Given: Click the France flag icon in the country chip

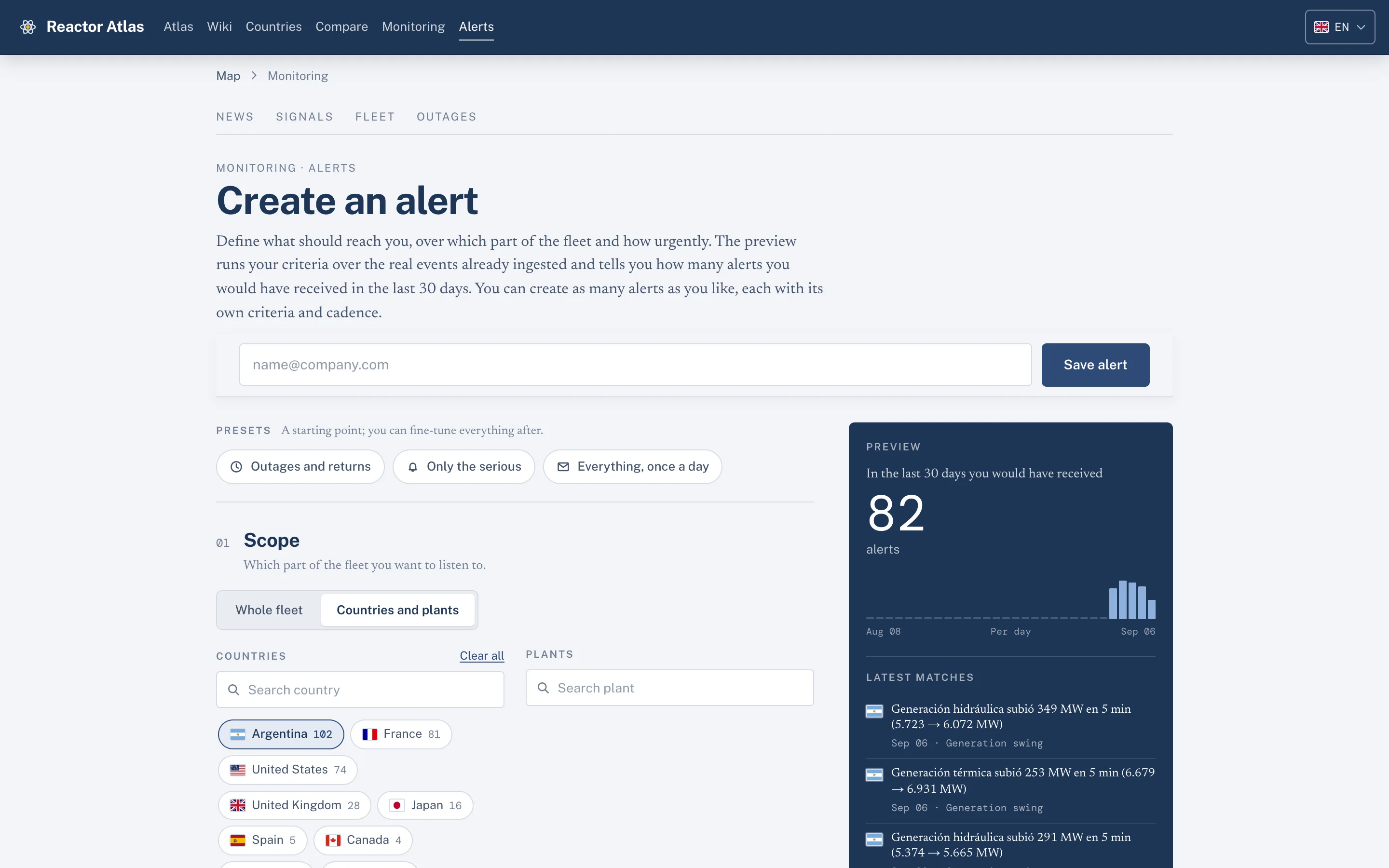Looking at the screenshot, I should (x=369, y=734).
